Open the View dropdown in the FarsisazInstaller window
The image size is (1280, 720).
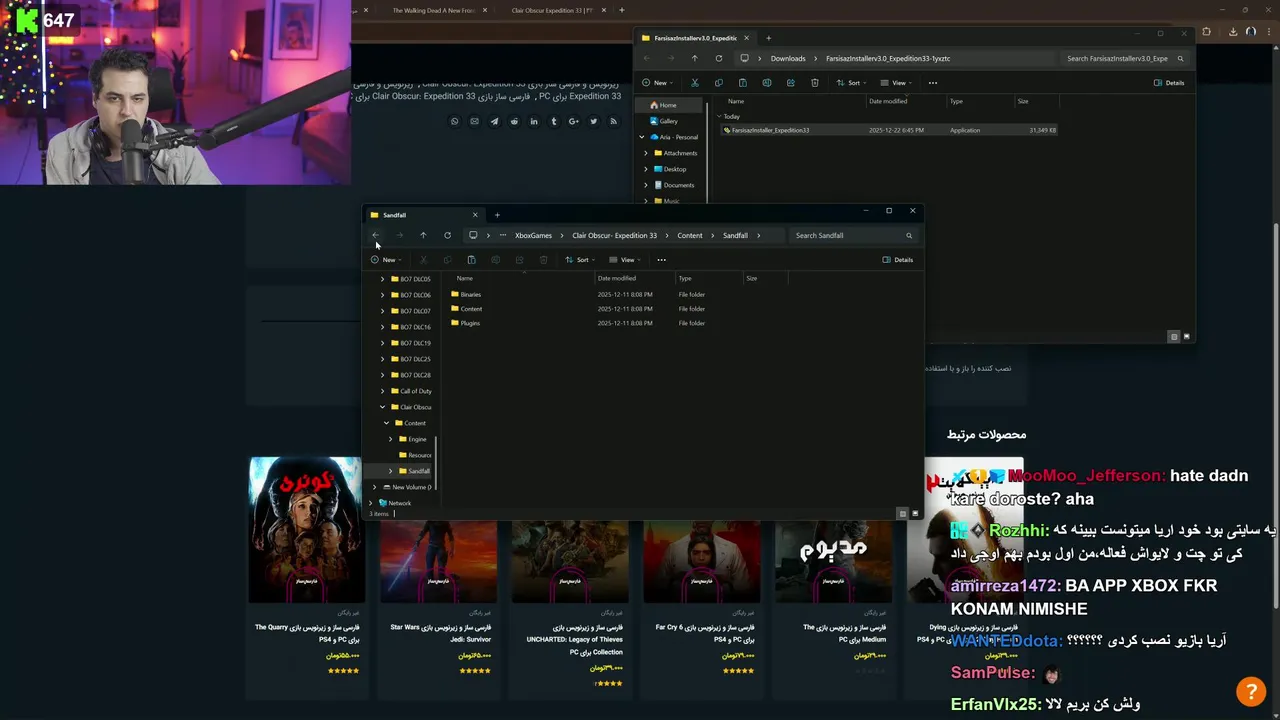[x=895, y=83]
